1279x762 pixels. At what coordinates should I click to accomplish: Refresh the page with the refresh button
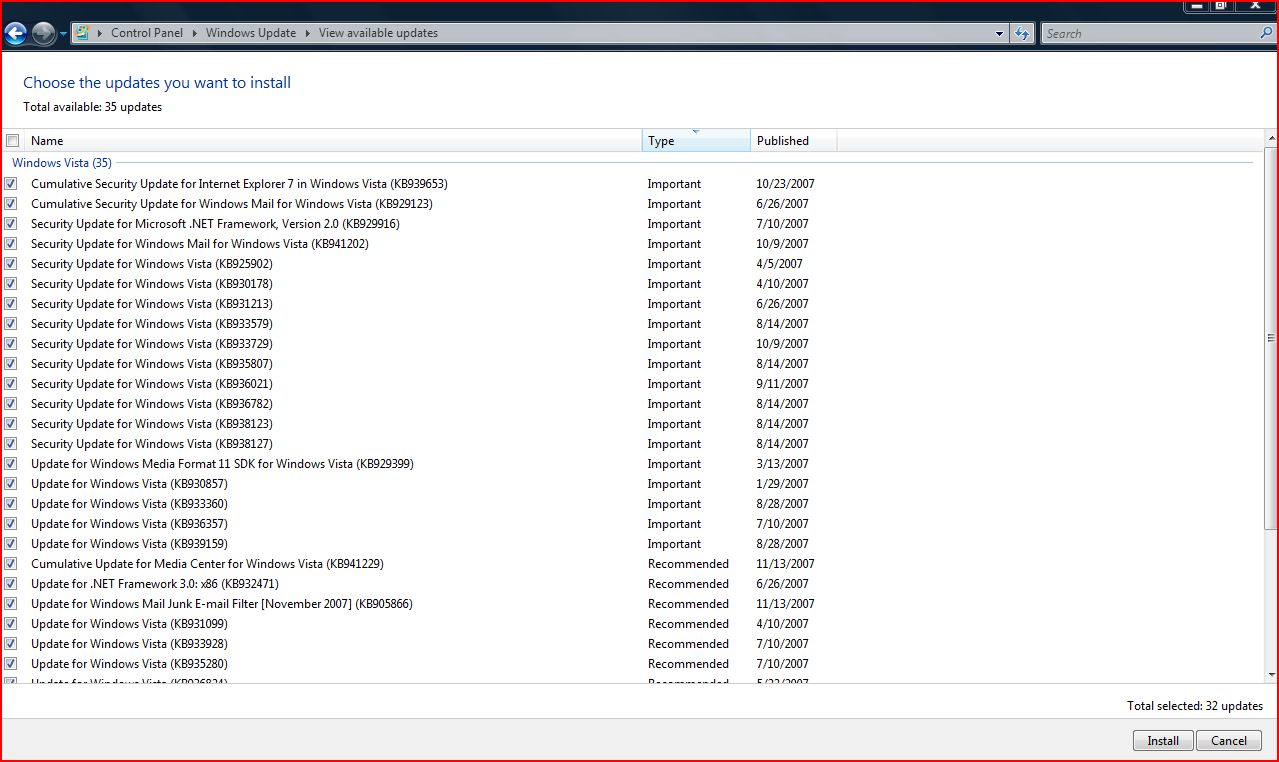[x=1021, y=33]
